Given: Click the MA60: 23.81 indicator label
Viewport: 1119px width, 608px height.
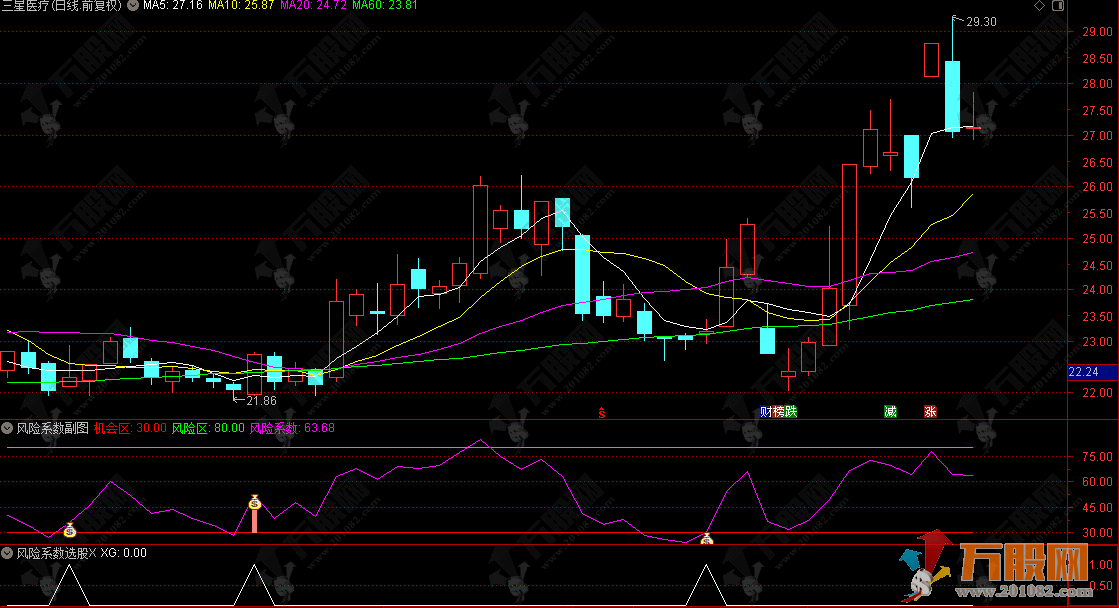Looking at the screenshot, I should tap(385, 6).
